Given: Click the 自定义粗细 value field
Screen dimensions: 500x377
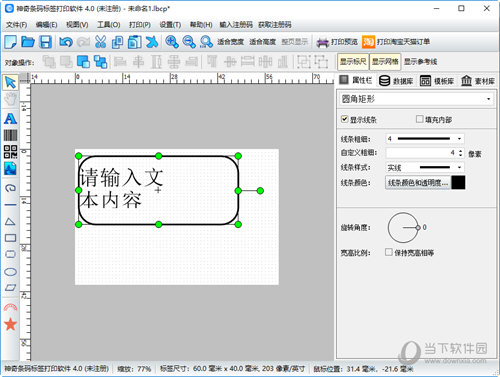Looking at the screenshot, I should 421,153.
